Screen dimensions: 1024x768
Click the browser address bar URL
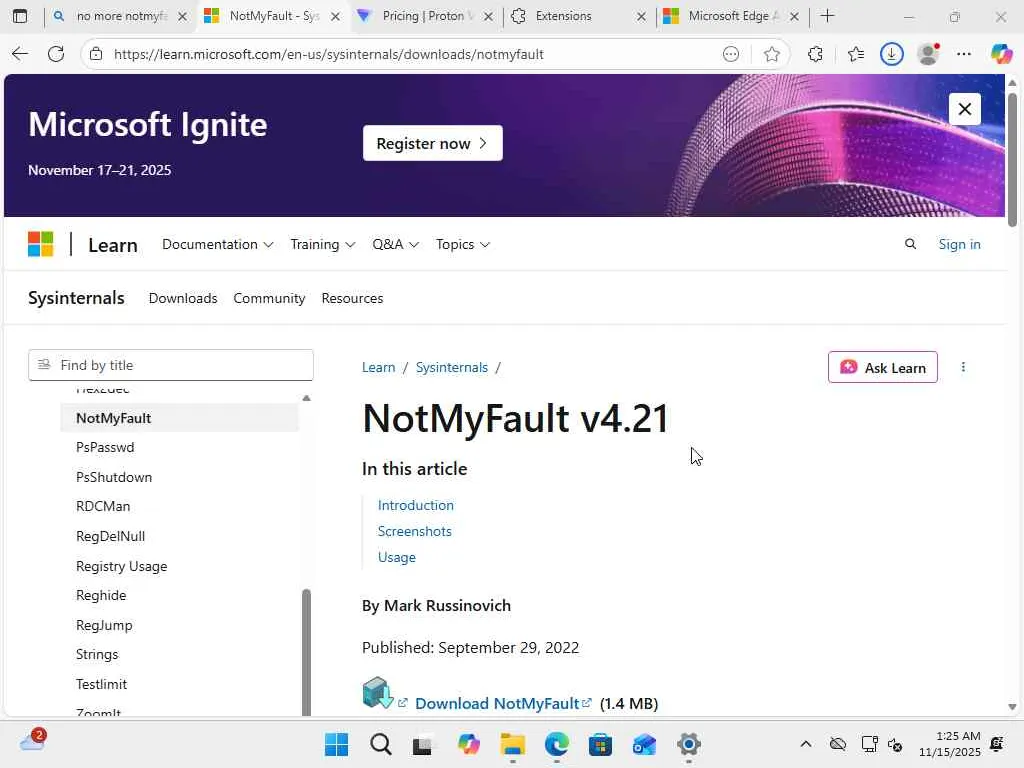click(x=328, y=54)
